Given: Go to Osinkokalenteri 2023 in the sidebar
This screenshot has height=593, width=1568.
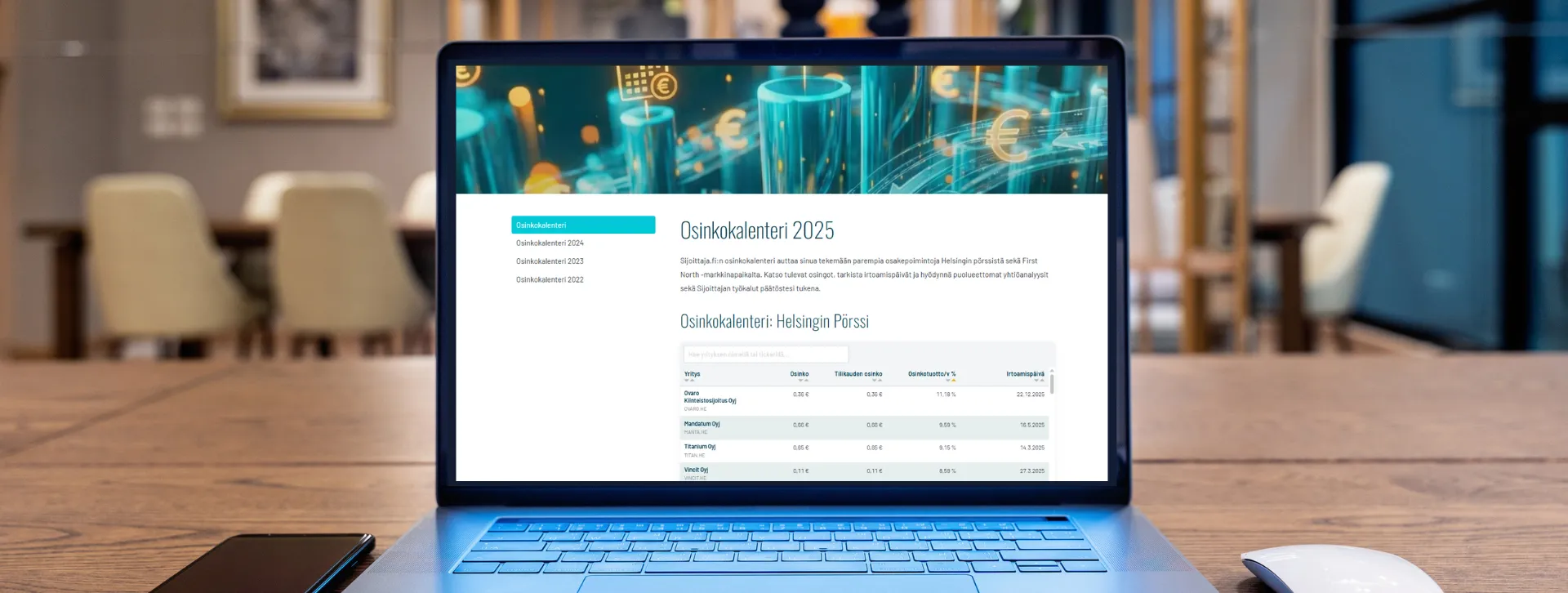Looking at the screenshot, I should [550, 261].
